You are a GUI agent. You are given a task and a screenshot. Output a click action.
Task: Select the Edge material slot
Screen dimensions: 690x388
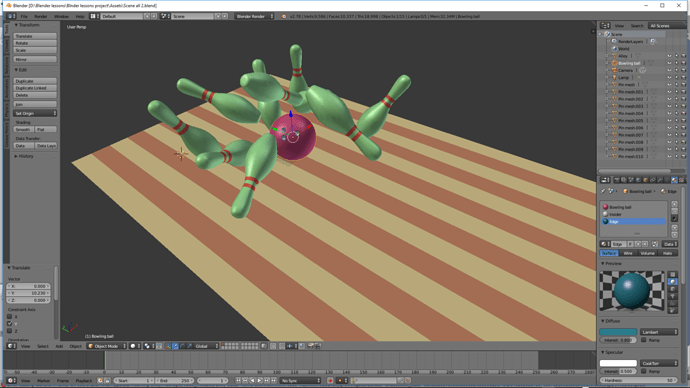tap(633, 222)
